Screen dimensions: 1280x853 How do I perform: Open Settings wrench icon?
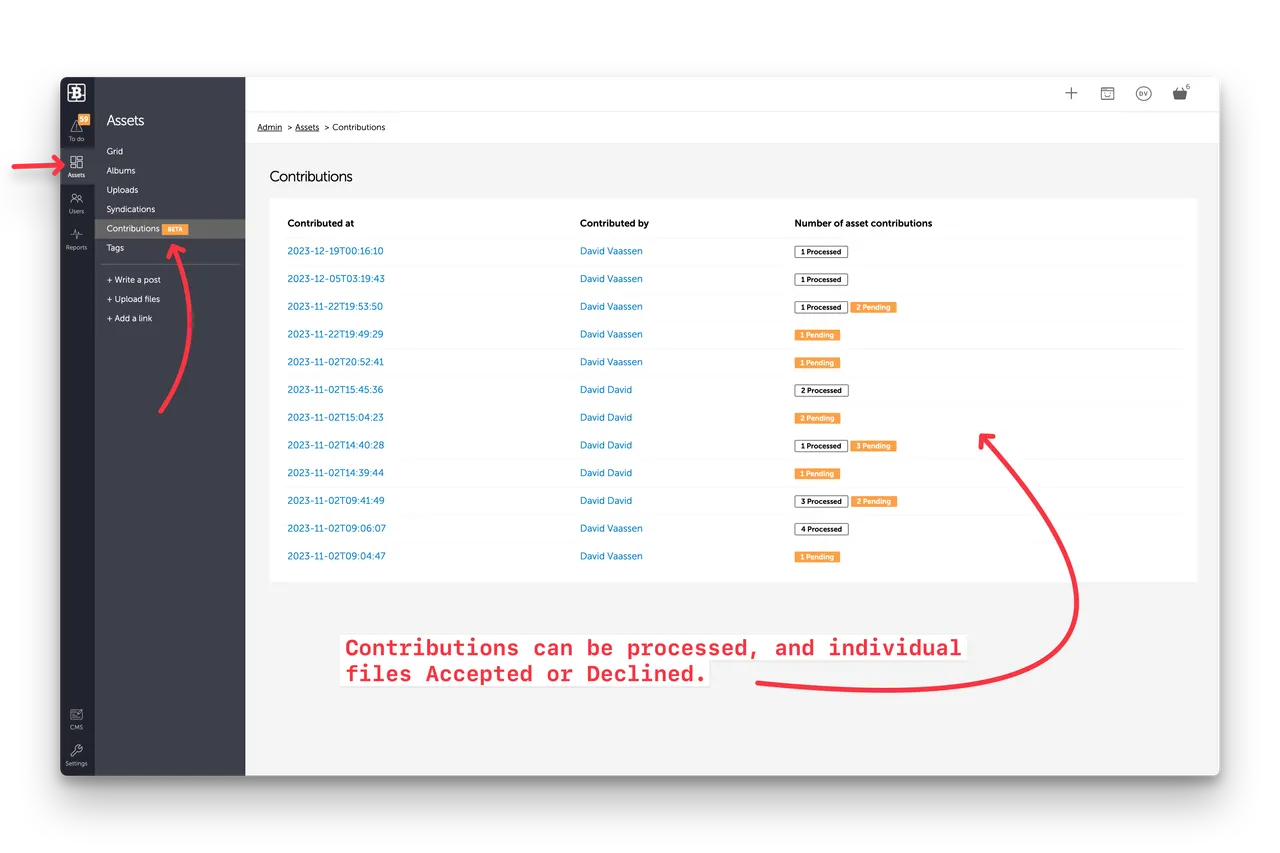[76, 753]
